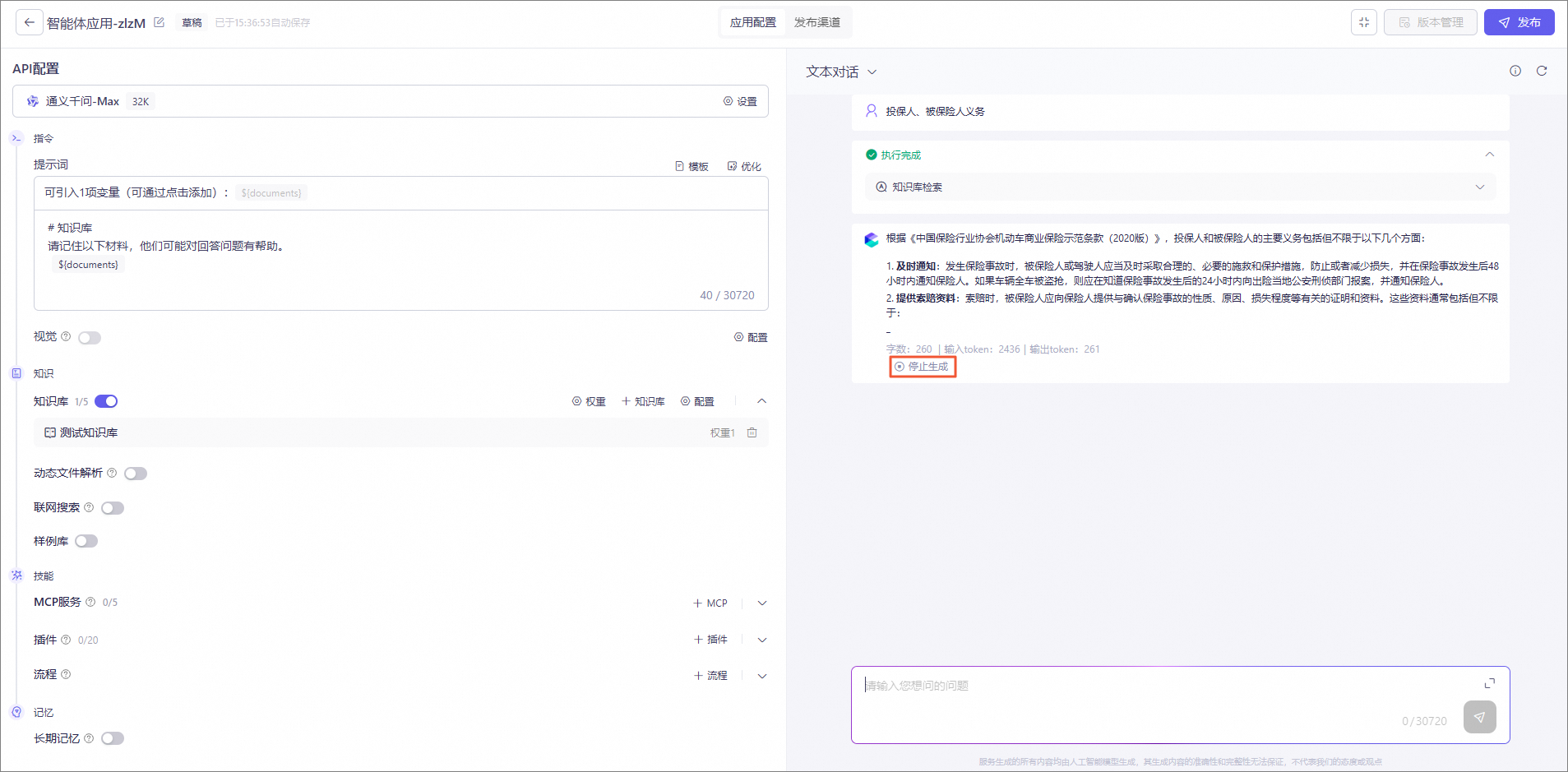The height and width of the screenshot is (772, 1568).
Task: Click help icon next to 插件
Action: point(66,640)
